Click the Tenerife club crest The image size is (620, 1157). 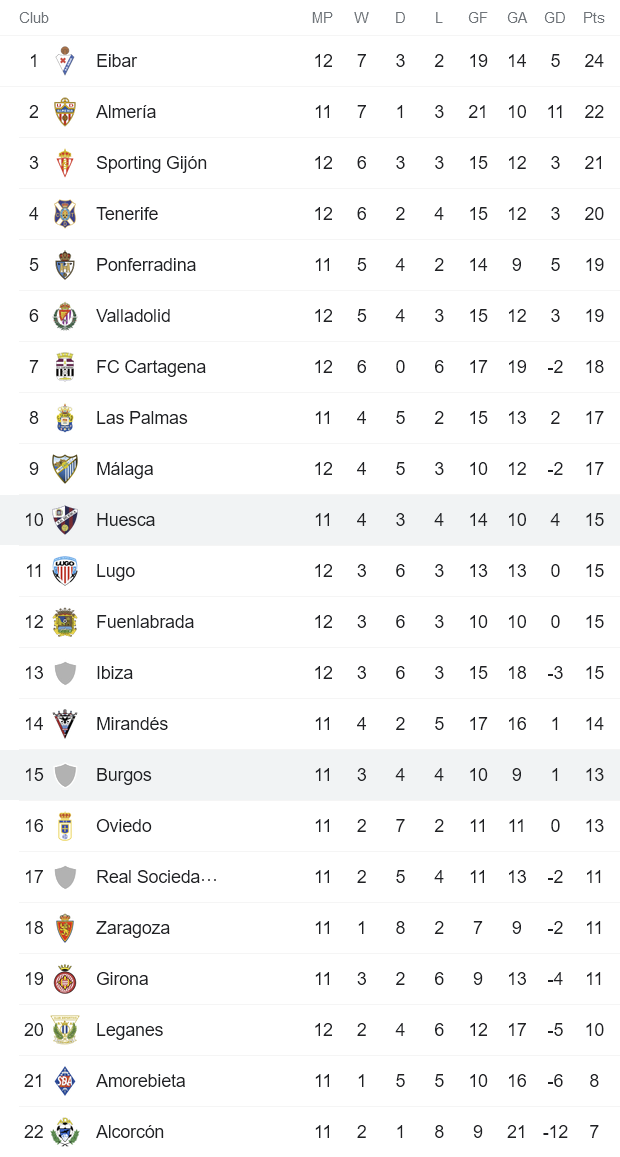[x=64, y=214]
